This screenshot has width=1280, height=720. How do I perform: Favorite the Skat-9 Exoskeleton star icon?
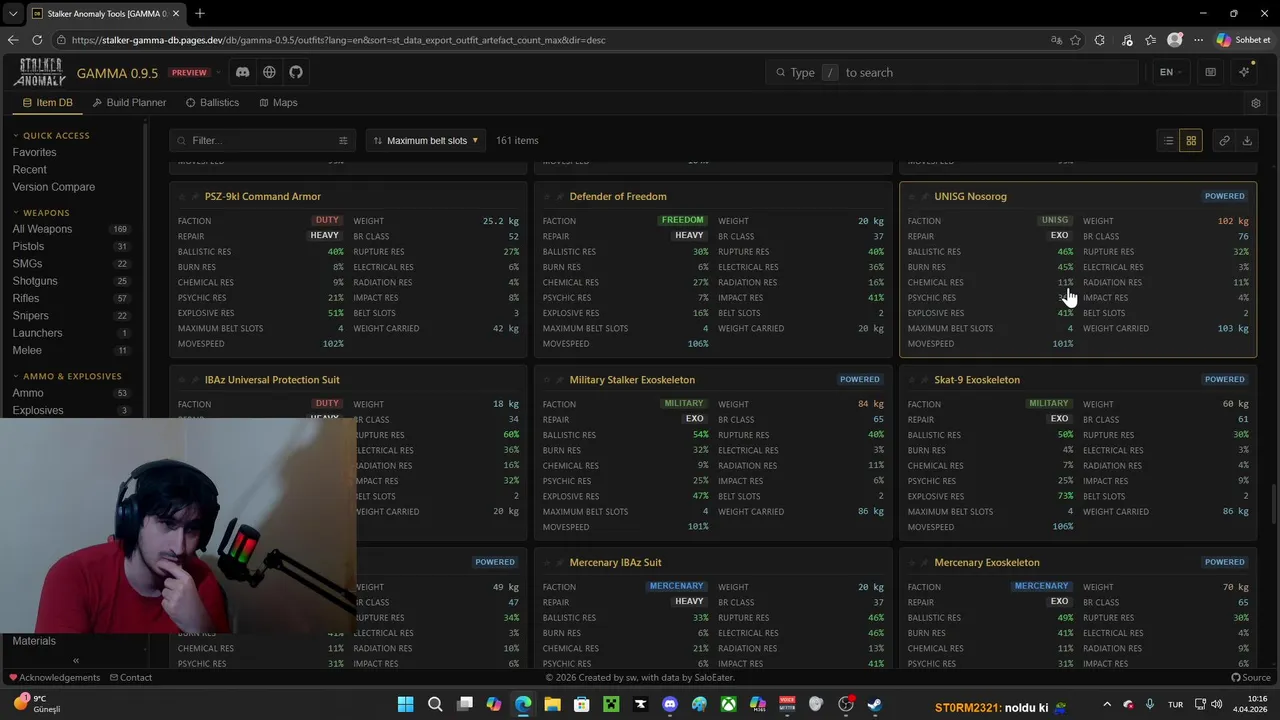(x=912, y=380)
